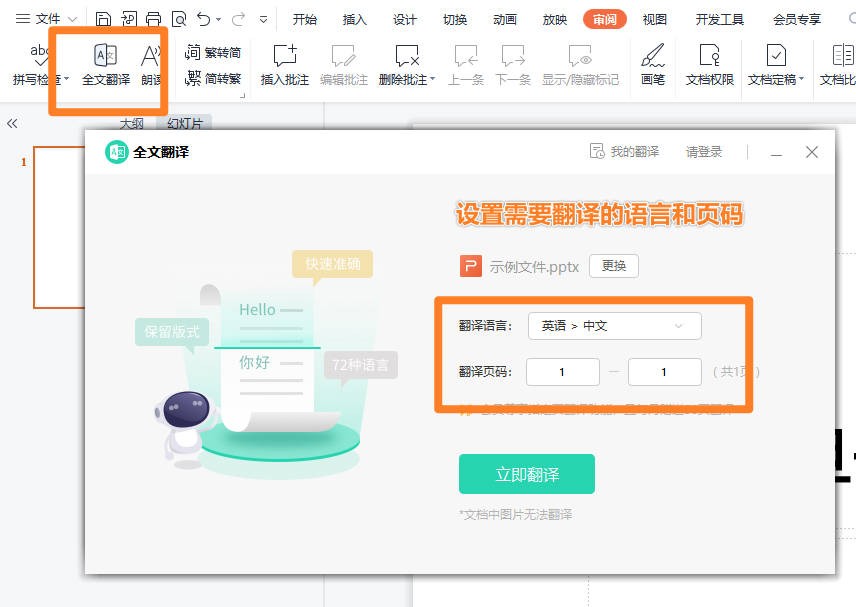Redo the last action
This screenshot has width=856, height=607.
coord(239,19)
